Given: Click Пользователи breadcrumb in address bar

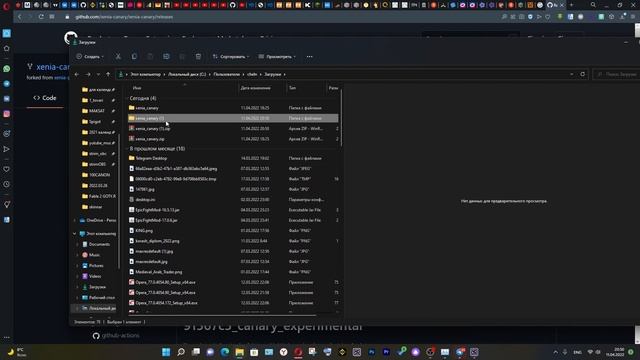Looking at the screenshot, I should [x=227, y=74].
